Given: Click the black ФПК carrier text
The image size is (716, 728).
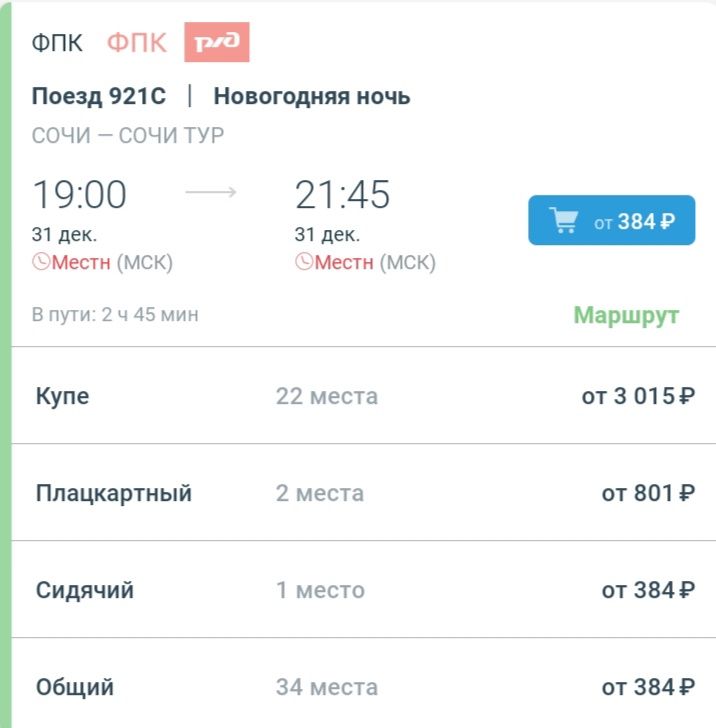Looking at the screenshot, I should [x=57, y=43].
